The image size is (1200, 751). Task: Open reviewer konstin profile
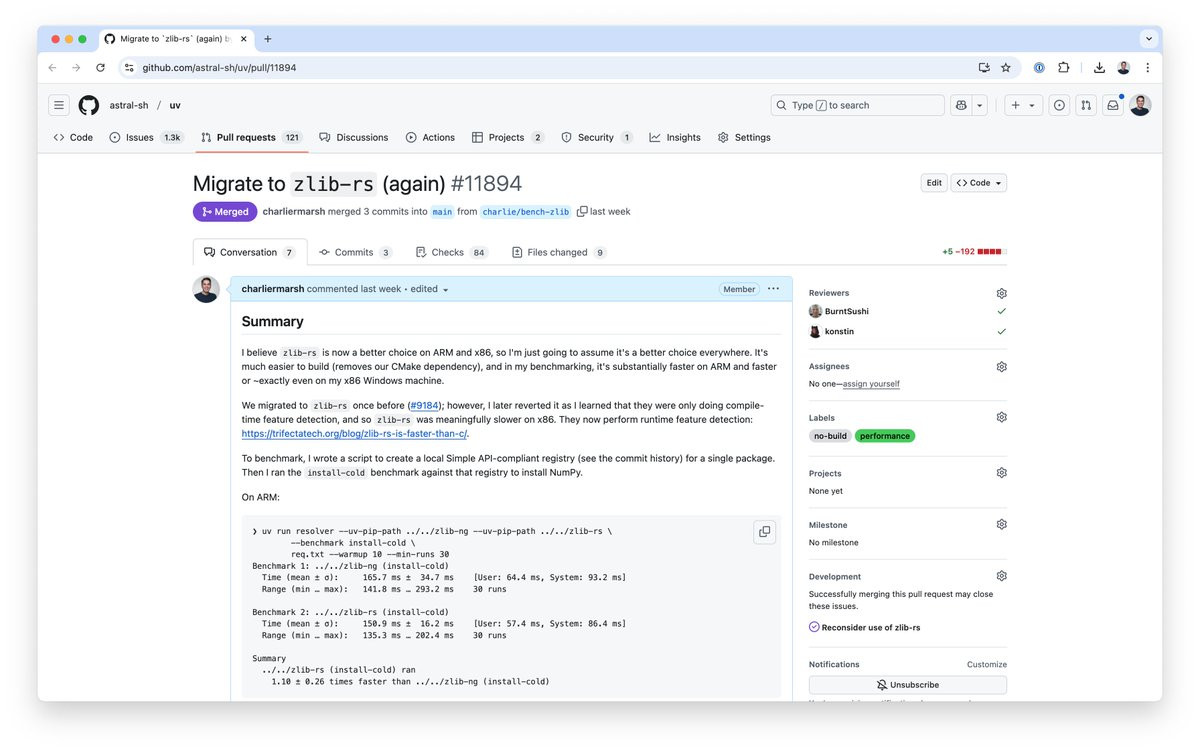[839, 331]
